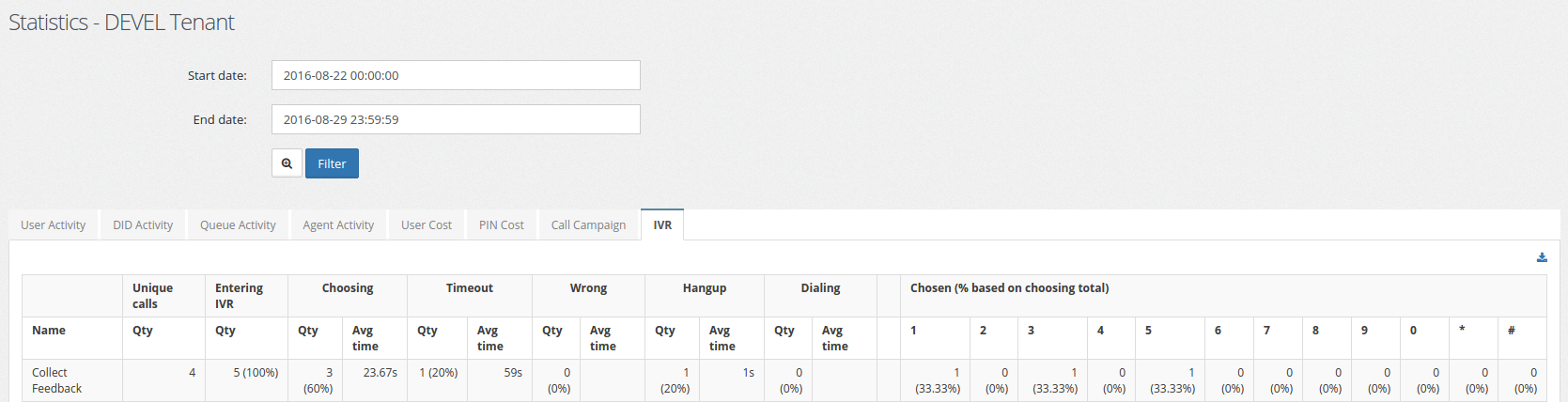Switch to the User Activity tab
The width and height of the screenshot is (1568, 402).
(x=53, y=225)
